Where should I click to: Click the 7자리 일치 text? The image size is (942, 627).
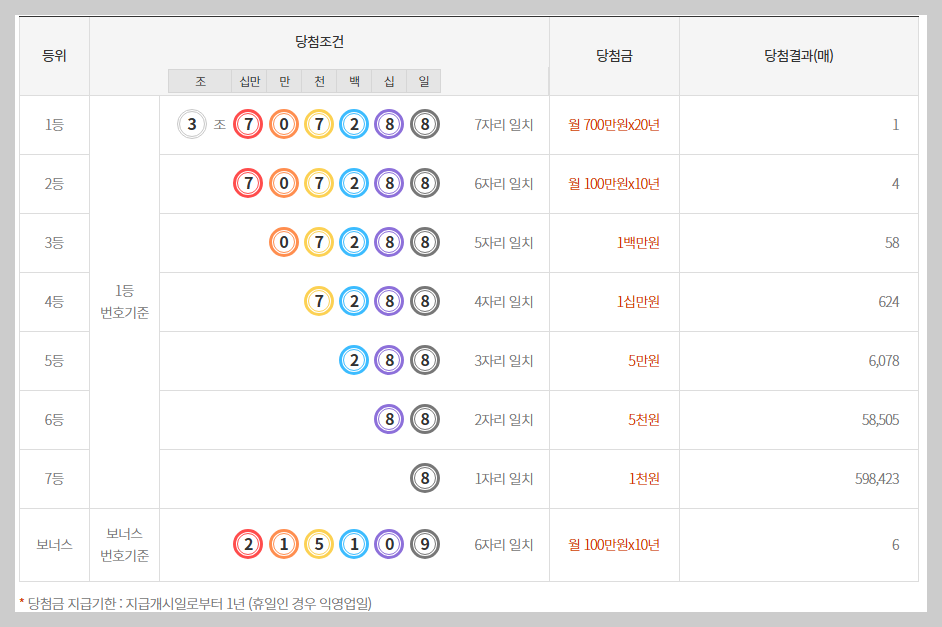[503, 125]
